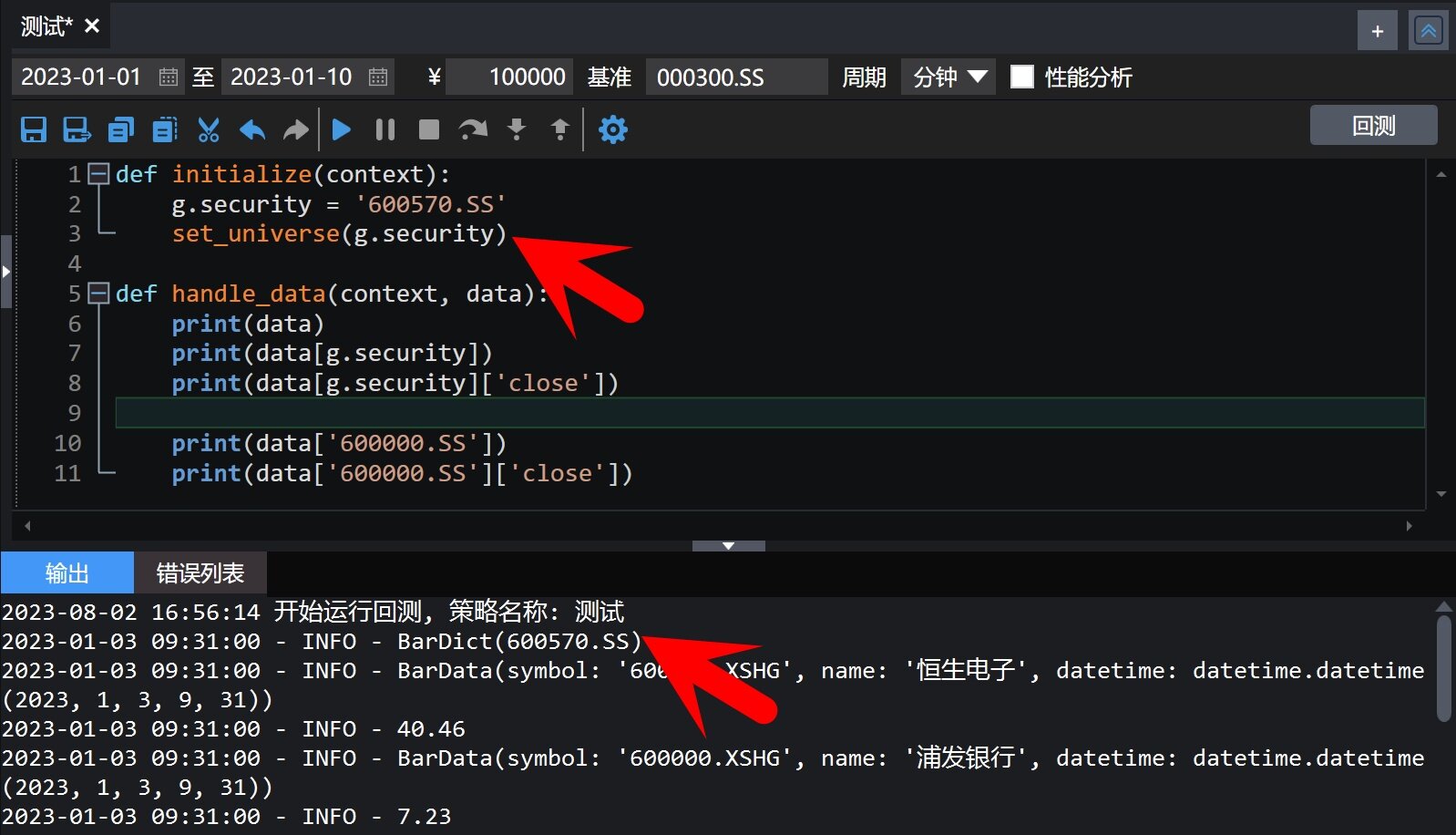Click the Copy icon in toolbar
Image resolution: width=1456 pixels, height=835 pixels.
[x=120, y=129]
